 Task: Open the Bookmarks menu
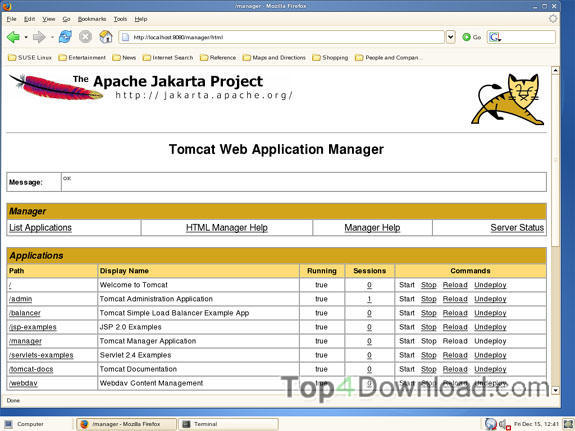click(x=92, y=19)
